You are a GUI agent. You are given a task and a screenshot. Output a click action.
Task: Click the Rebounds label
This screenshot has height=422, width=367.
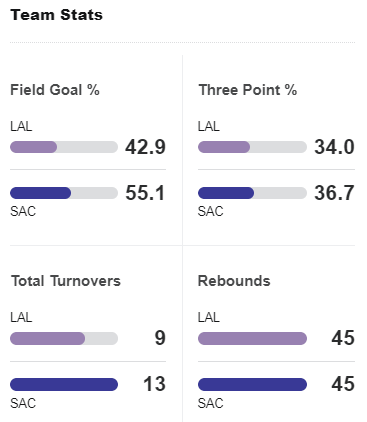pyautogui.click(x=234, y=281)
